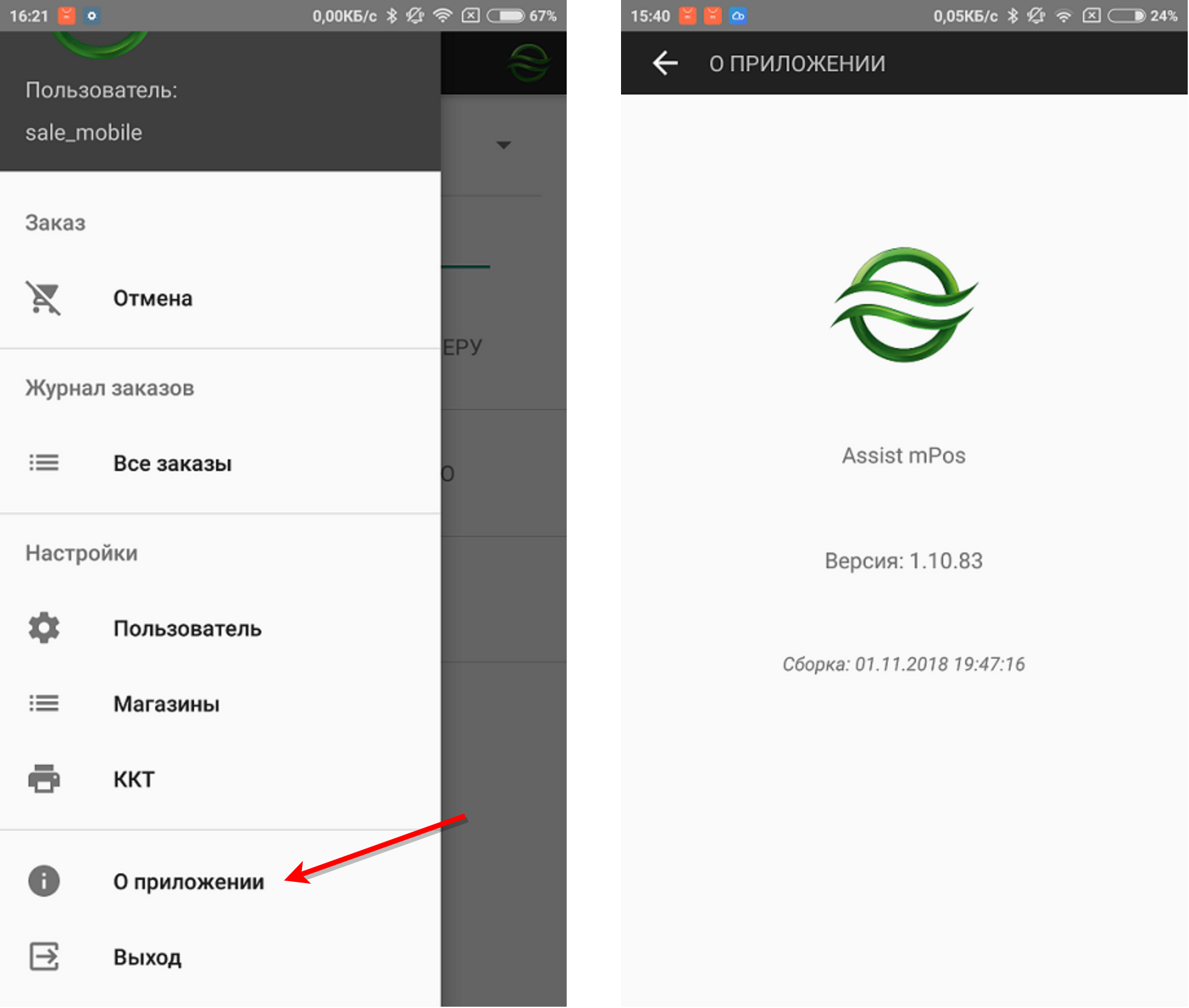The image size is (1189, 1008).
Task: Select Отмена menu item
Action: tap(153, 298)
